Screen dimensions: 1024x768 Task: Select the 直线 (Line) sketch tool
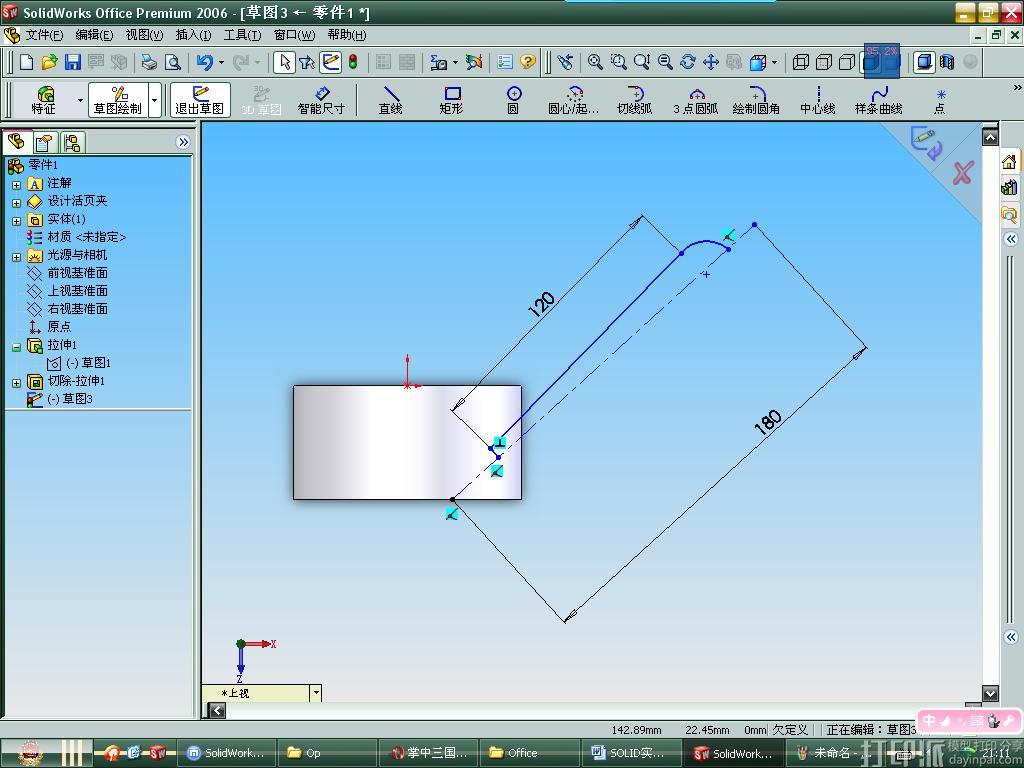tap(390, 99)
